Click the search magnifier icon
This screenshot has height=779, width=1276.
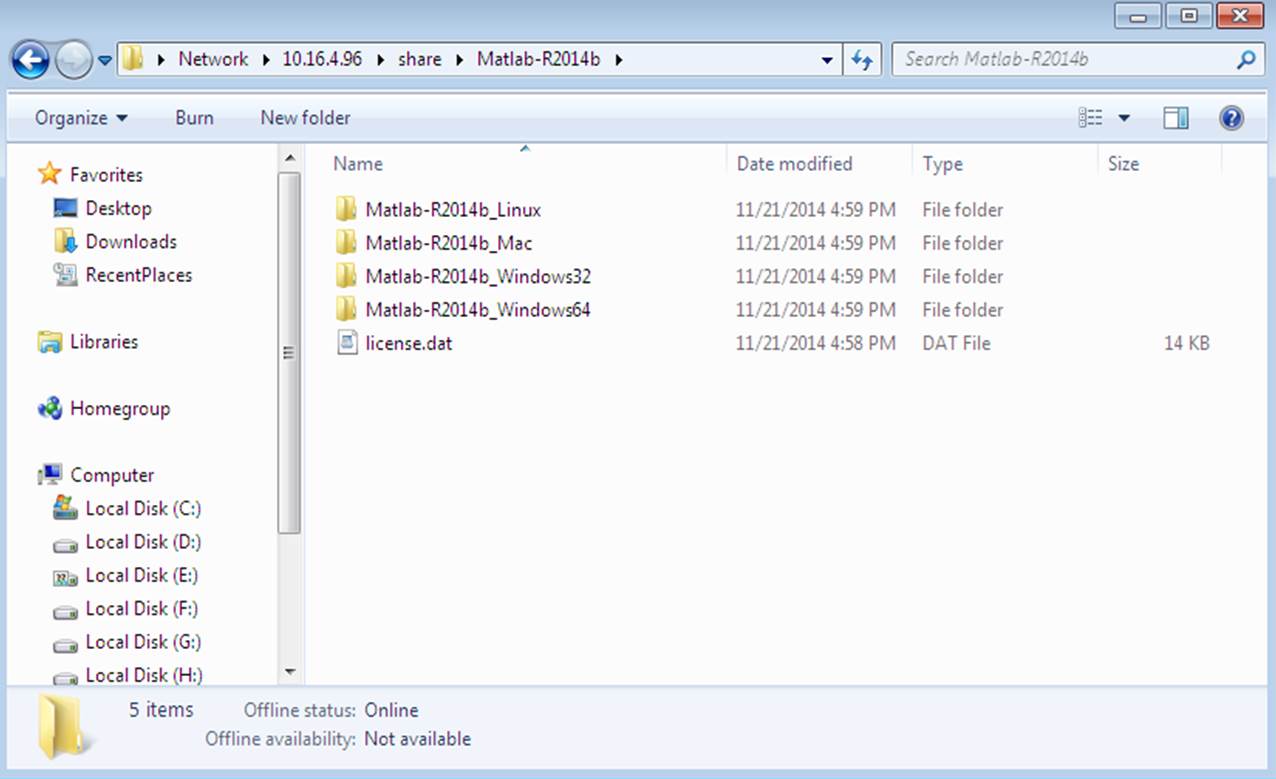click(1245, 60)
